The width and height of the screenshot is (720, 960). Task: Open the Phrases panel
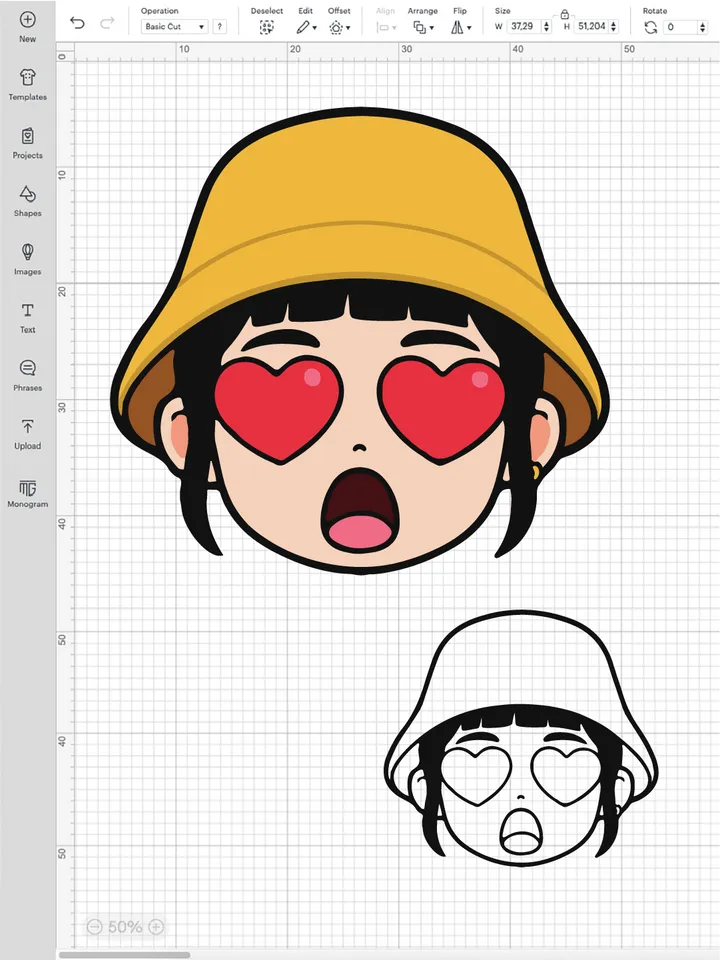point(27,369)
